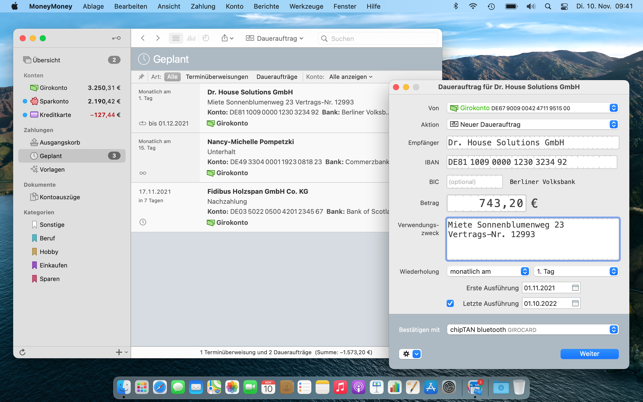Click the Suchen search field
The width and height of the screenshot is (643, 402).
tap(378, 38)
